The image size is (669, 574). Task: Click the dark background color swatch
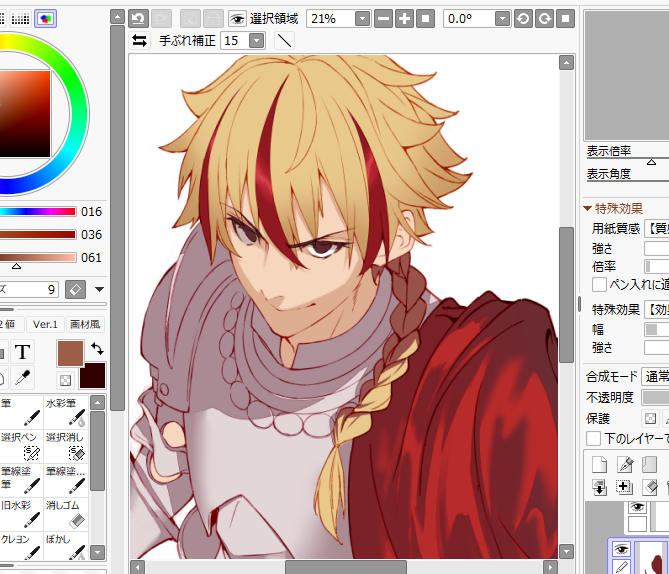[92, 376]
